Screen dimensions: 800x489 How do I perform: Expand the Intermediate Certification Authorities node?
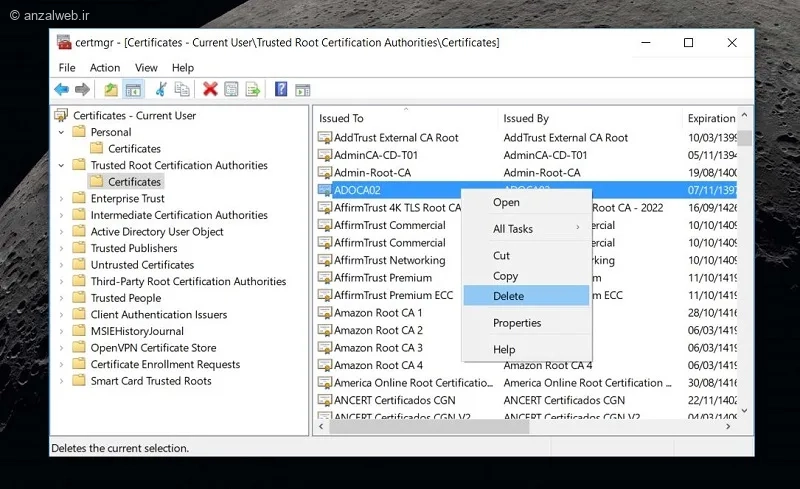61,215
